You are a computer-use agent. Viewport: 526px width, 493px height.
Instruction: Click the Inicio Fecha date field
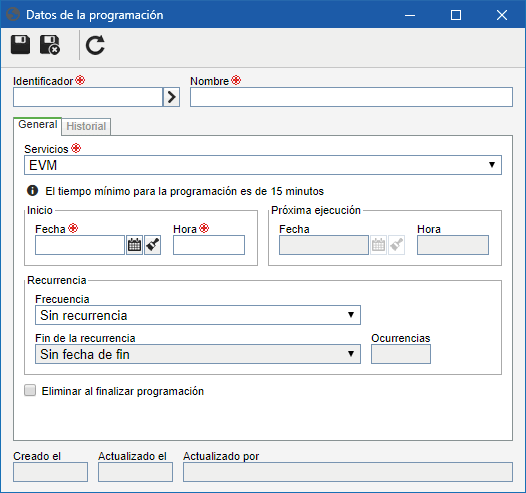tap(80, 245)
